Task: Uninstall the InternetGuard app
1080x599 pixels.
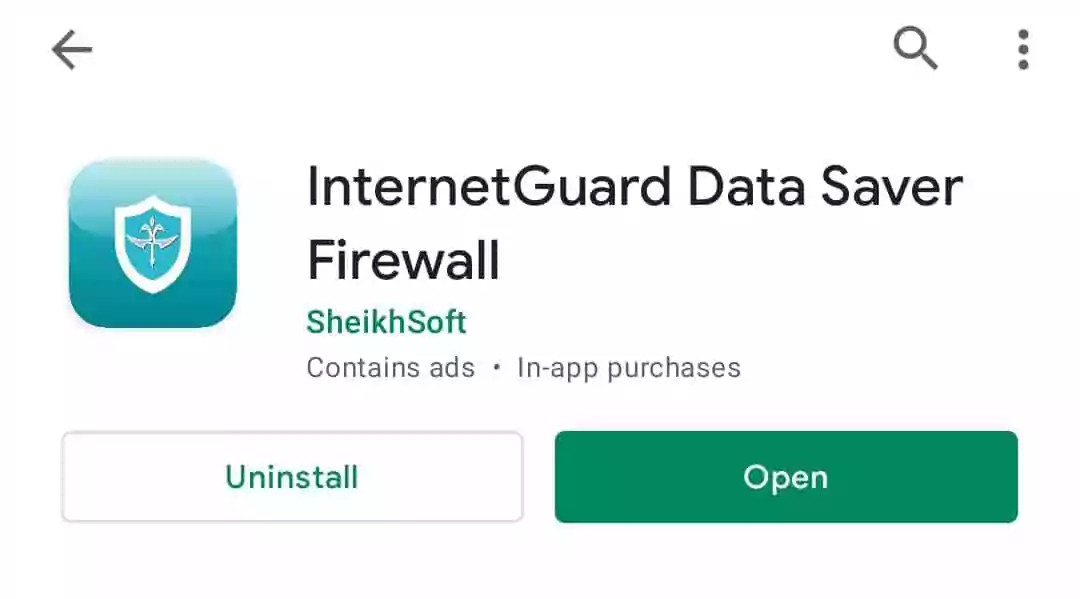Action: (x=292, y=476)
